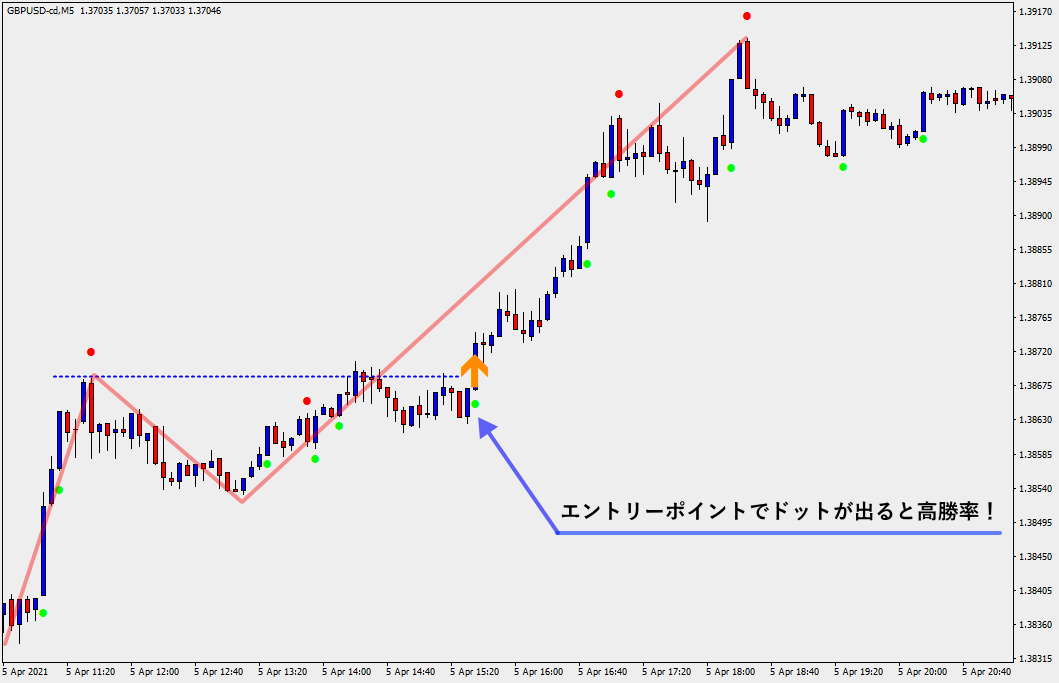Select the red dot above the highest peak
This screenshot has height=683, width=1059.
[x=747, y=16]
